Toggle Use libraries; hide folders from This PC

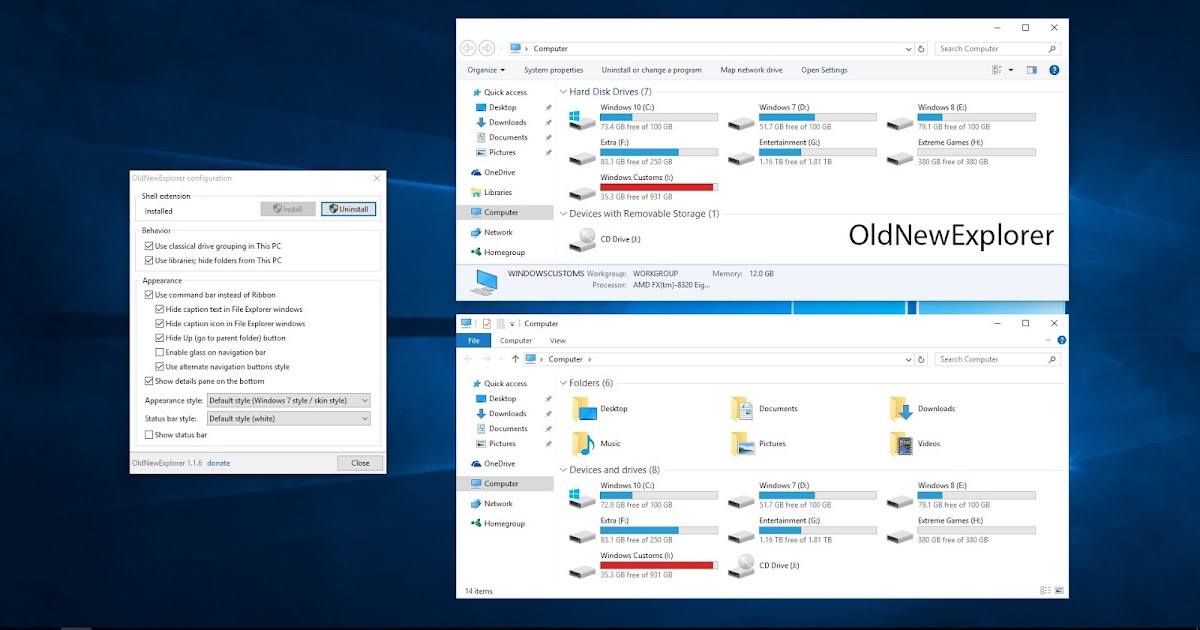(149, 260)
